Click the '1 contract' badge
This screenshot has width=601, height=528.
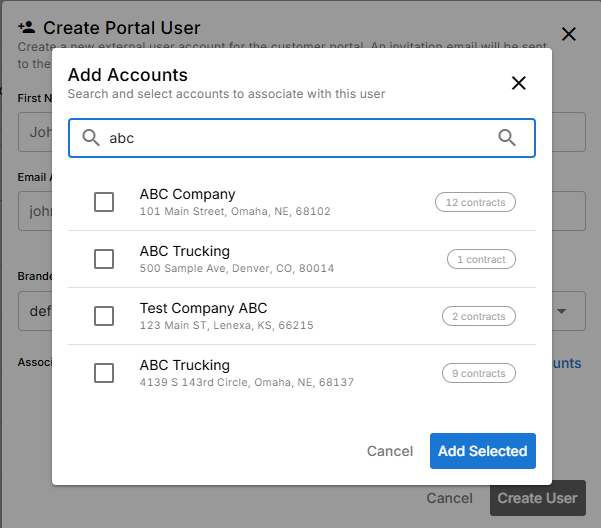[481, 259]
